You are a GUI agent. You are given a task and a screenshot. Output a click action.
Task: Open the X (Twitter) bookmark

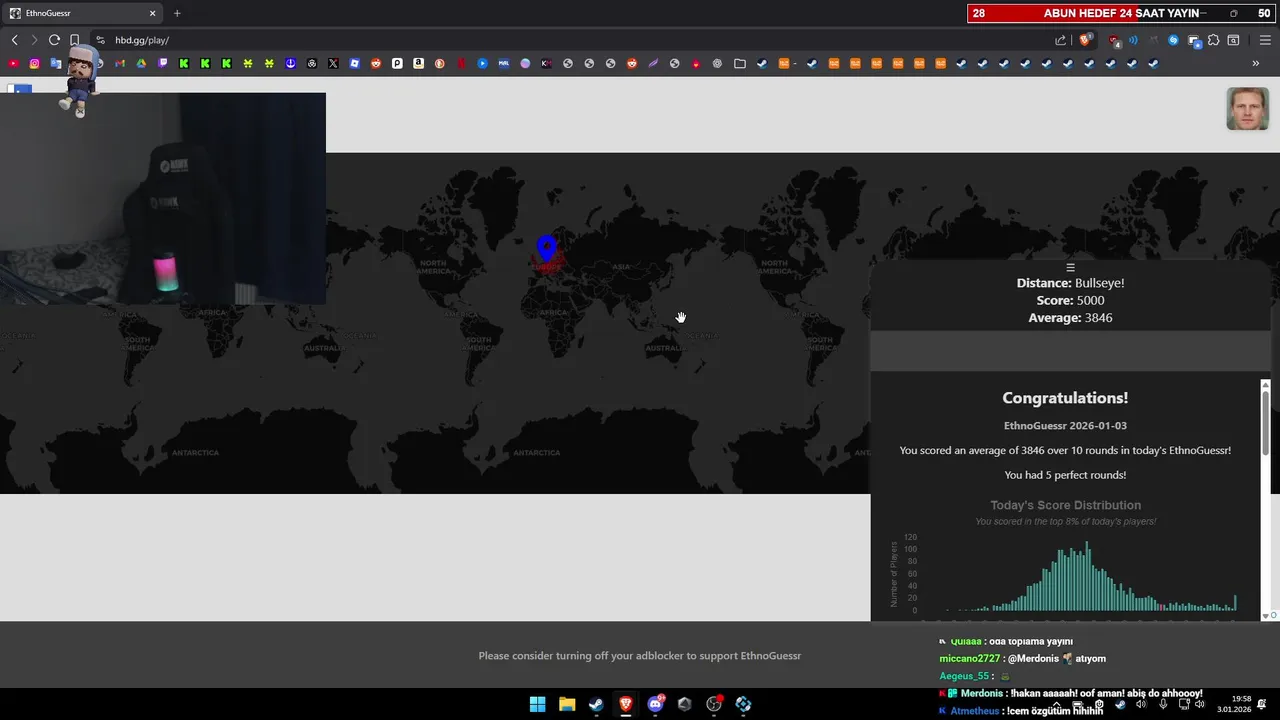pyautogui.click(x=333, y=63)
